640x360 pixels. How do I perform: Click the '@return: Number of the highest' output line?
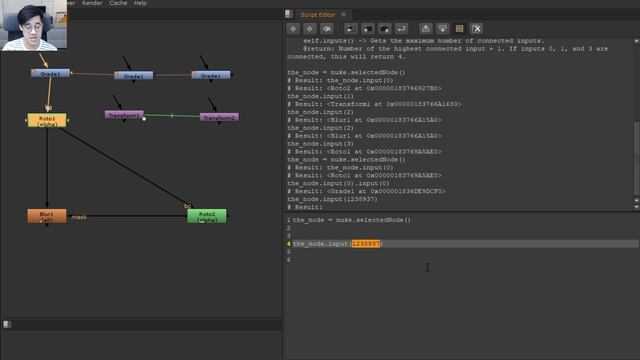coord(456,49)
